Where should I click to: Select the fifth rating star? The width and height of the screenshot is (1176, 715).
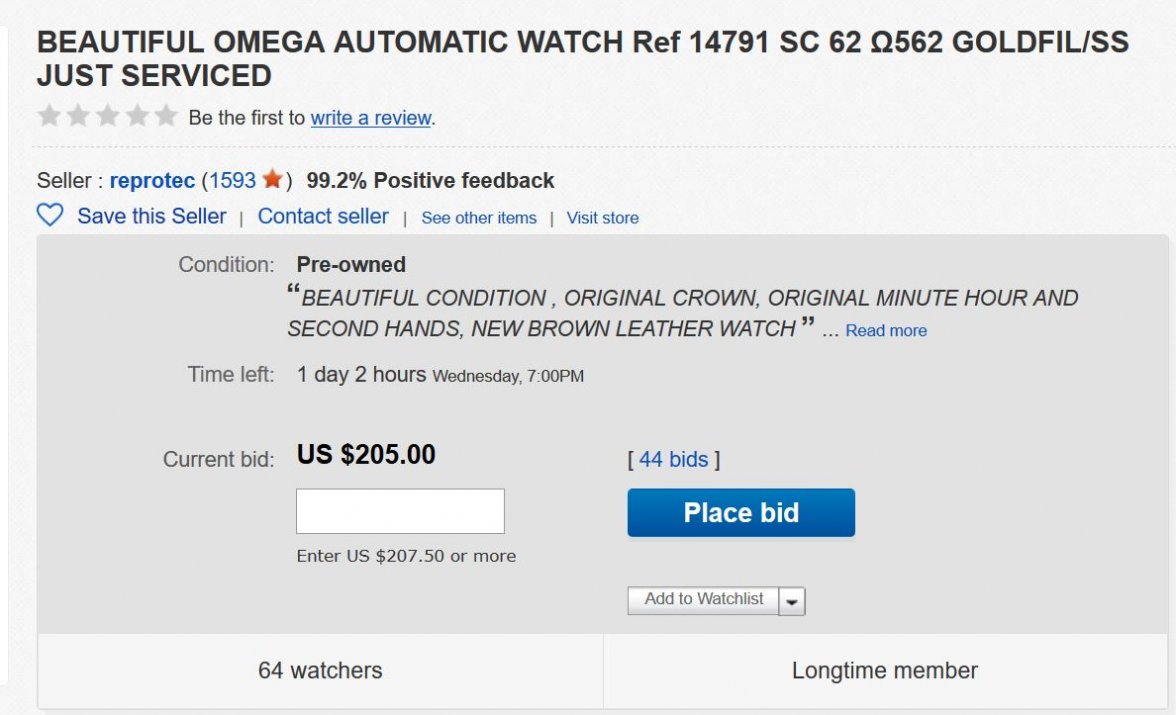click(x=166, y=116)
